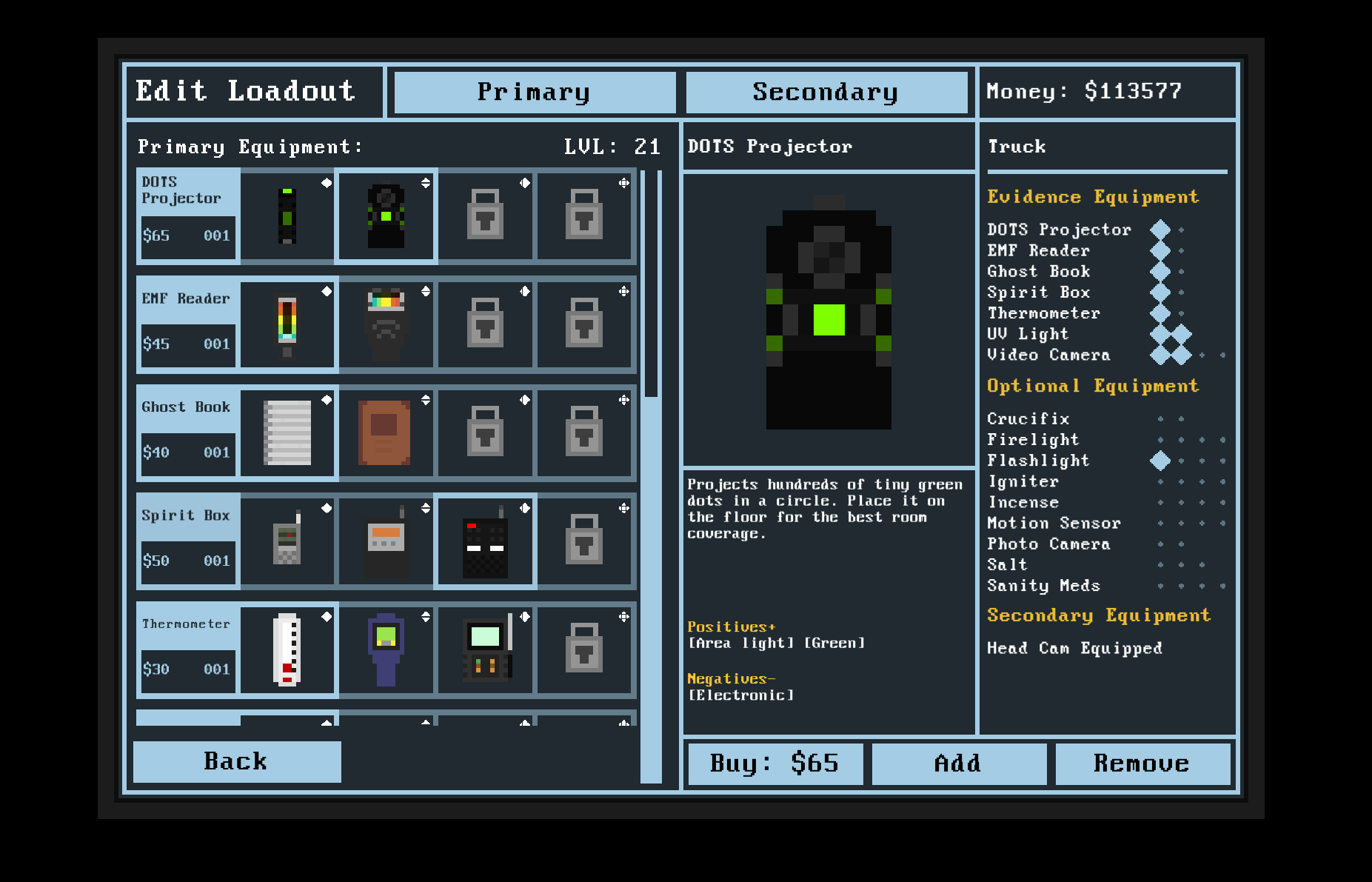Select the tier 1 Thermometer icon
The height and width of the screenshot is (882, 1372).
(x=287, y=649)
